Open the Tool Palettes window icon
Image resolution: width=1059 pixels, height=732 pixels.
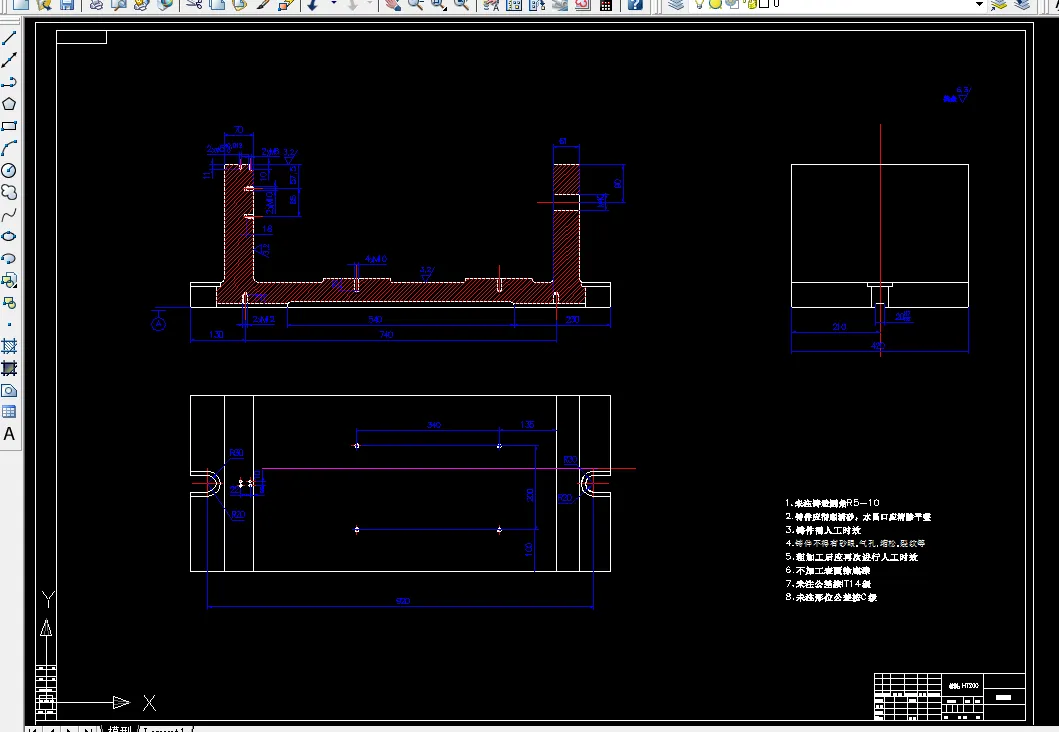537,4
